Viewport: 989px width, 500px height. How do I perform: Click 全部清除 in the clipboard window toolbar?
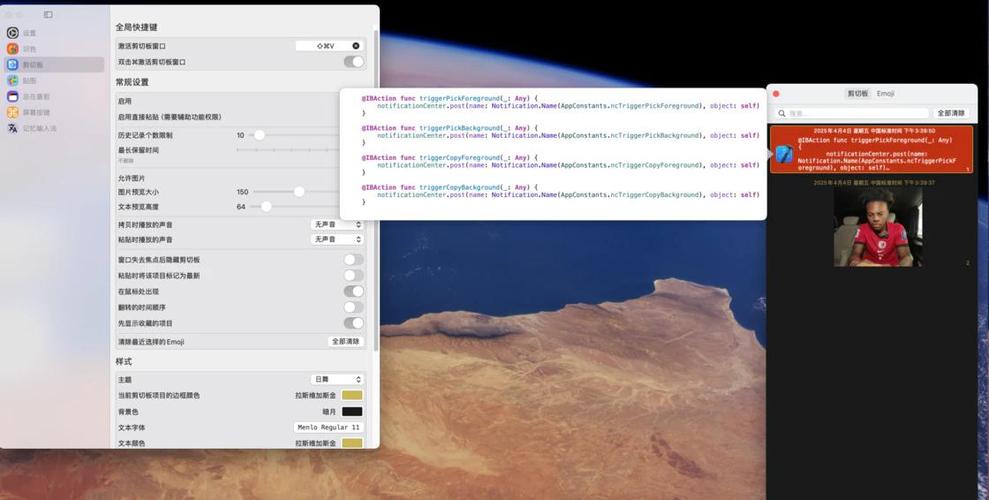coord(951,113)
